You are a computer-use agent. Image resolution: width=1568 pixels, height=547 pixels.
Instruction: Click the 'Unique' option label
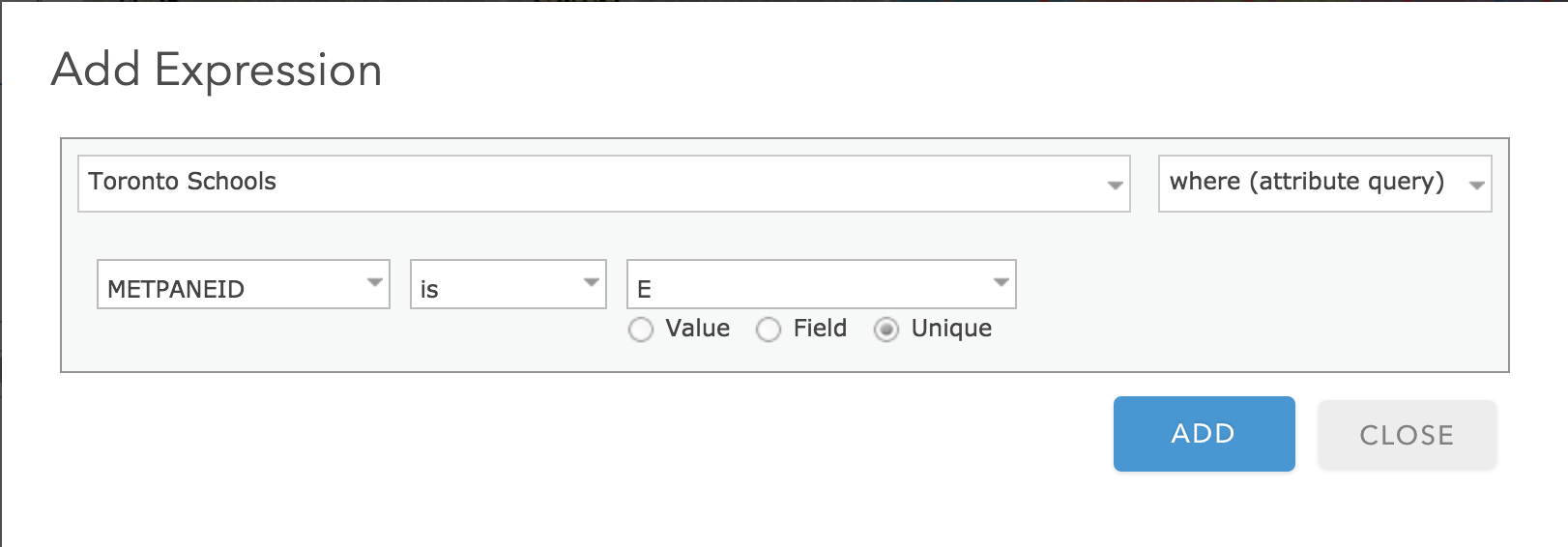(x=951, y=329)
